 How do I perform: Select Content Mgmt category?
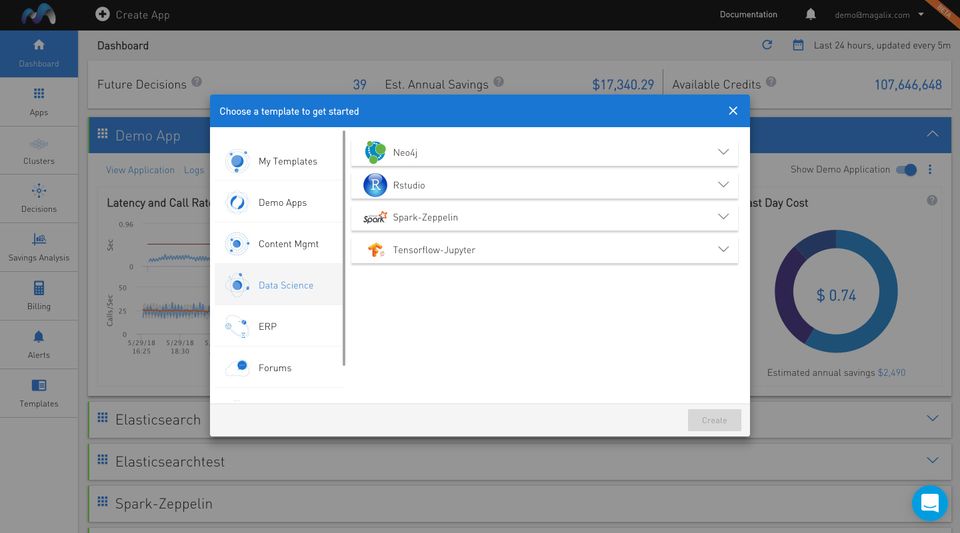coord(279,244)
